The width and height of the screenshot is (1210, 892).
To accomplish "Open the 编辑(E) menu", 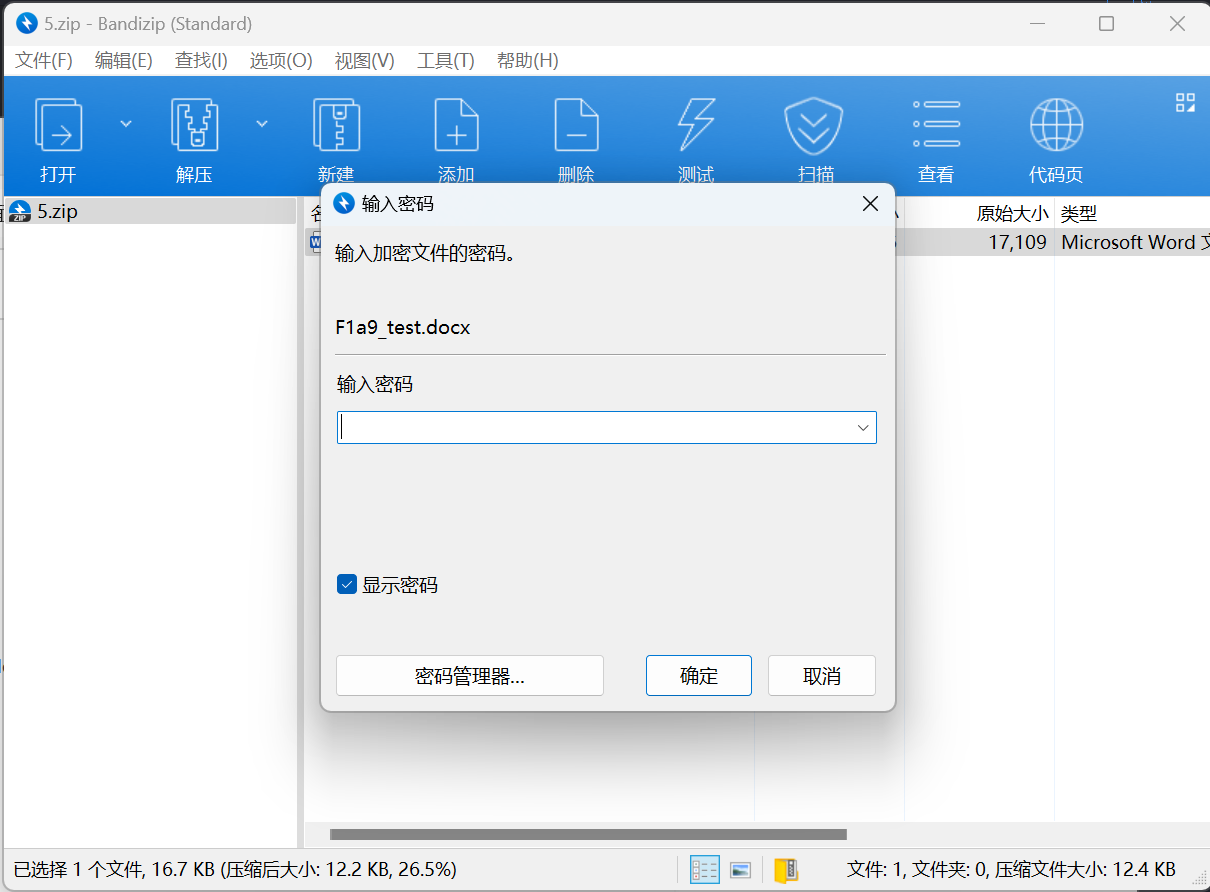I will pos(124,61).
